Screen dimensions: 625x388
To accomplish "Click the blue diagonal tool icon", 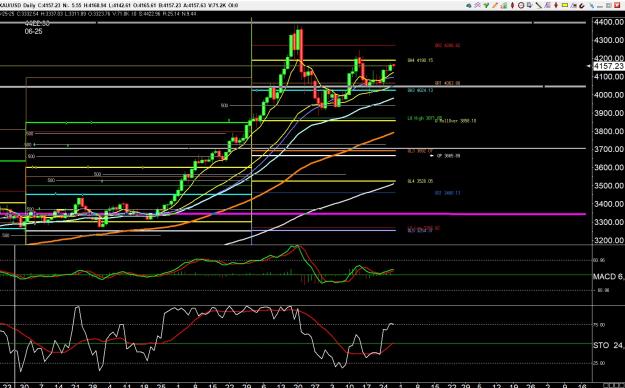I will pyautogui.click(x=592, y=5).
